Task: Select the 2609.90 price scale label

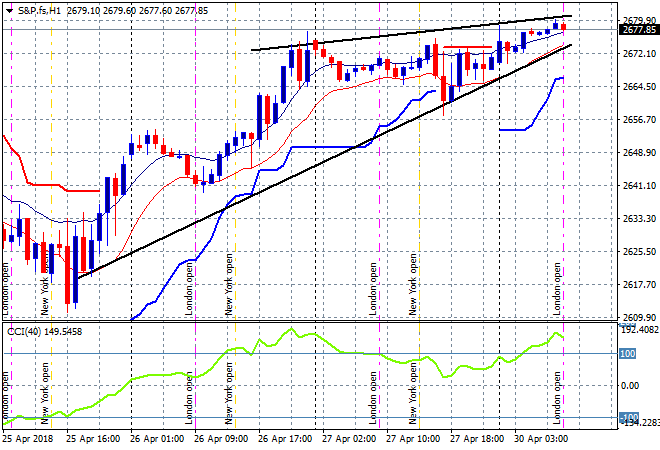Action: tap(636, 317)
